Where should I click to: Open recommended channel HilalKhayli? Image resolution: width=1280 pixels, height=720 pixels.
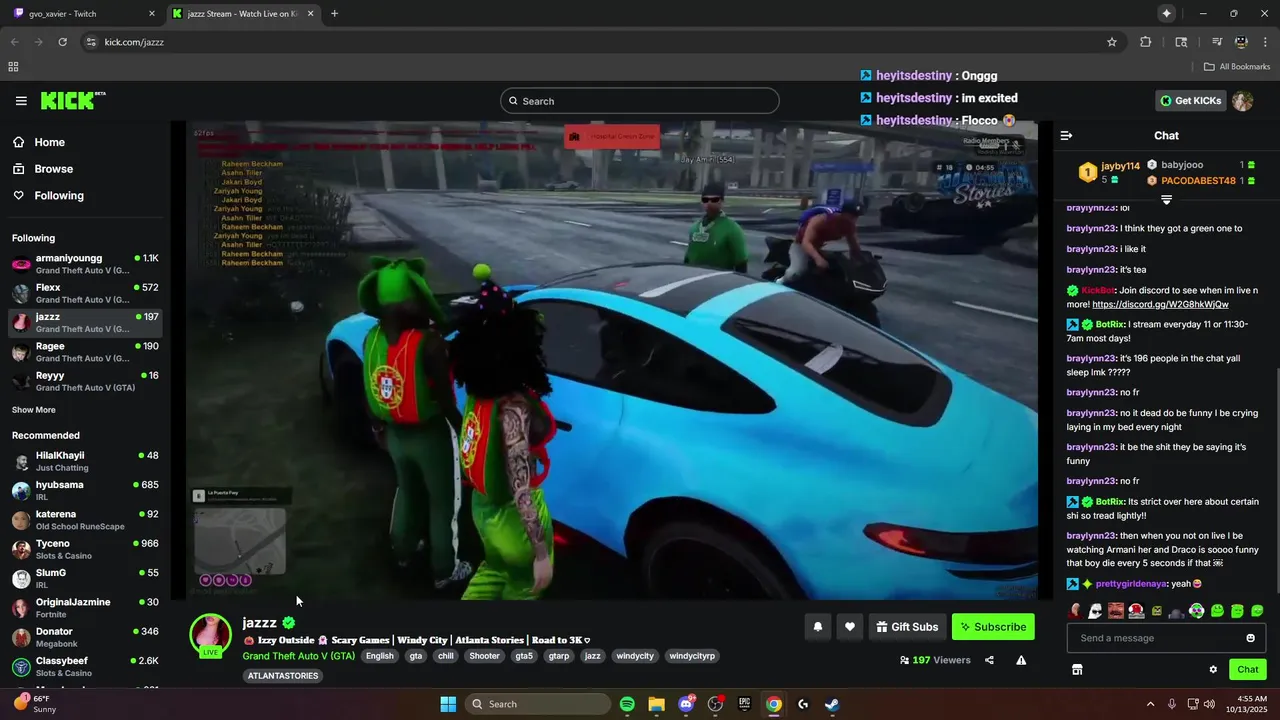tap(85, 461)
